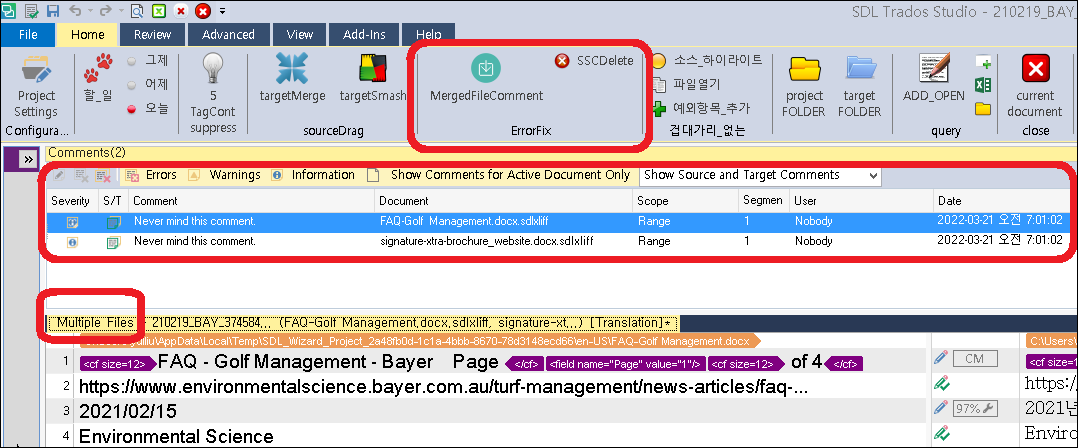
Task: Click the Save icon in quick access toolbar
Action: 53,10
